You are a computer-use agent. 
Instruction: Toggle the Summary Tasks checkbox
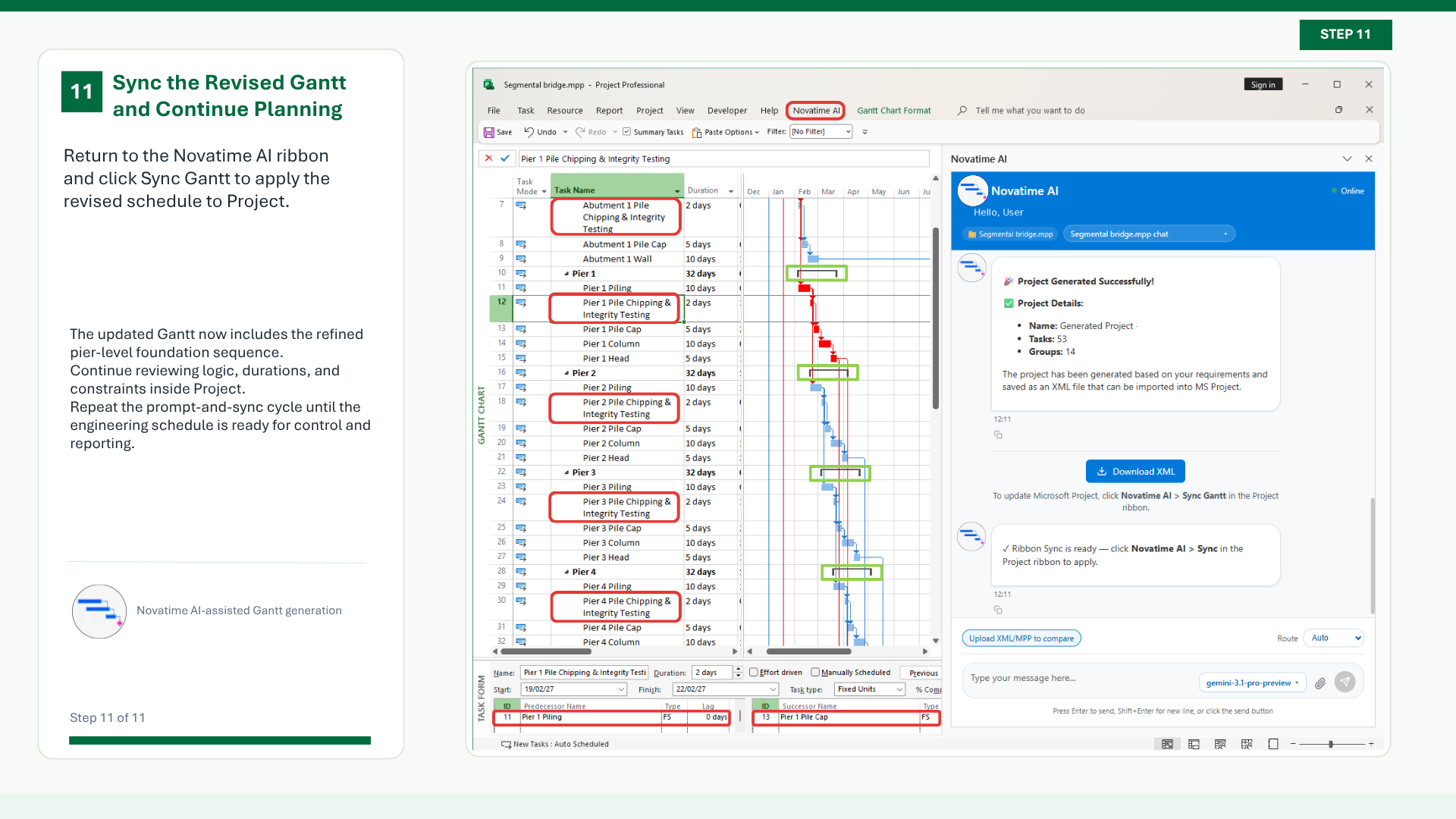point(627,132)
